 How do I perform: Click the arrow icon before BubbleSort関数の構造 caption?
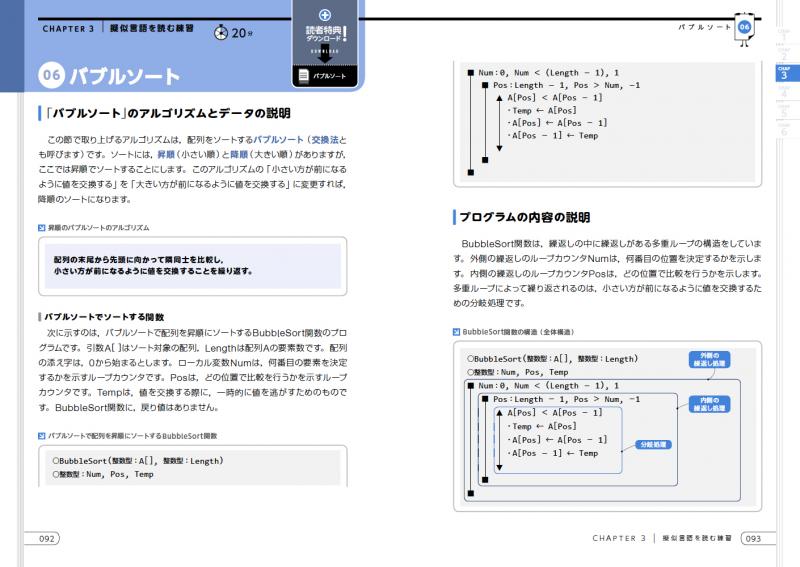pyautogui.click(x=456, y=332)
